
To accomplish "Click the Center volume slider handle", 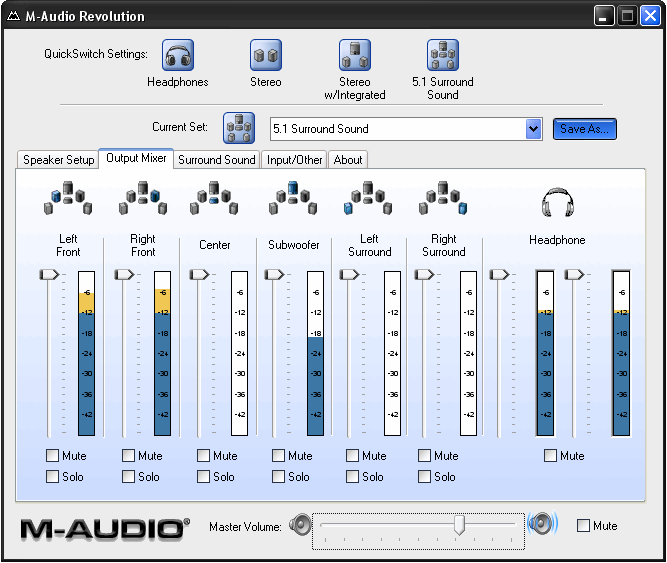I will click(x=199, y=275).
